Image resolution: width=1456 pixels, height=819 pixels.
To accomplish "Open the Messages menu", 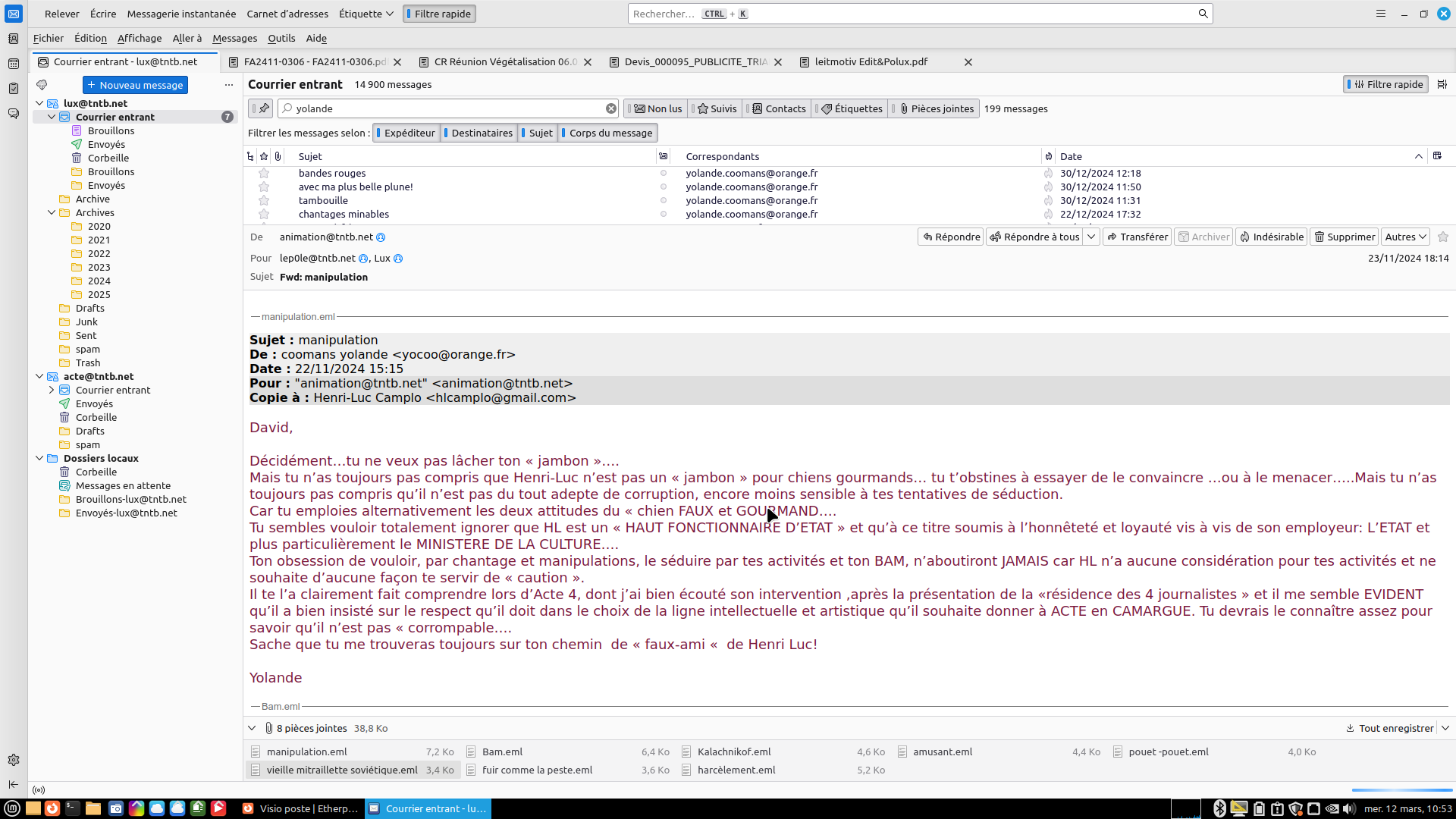I will [234, 38].
